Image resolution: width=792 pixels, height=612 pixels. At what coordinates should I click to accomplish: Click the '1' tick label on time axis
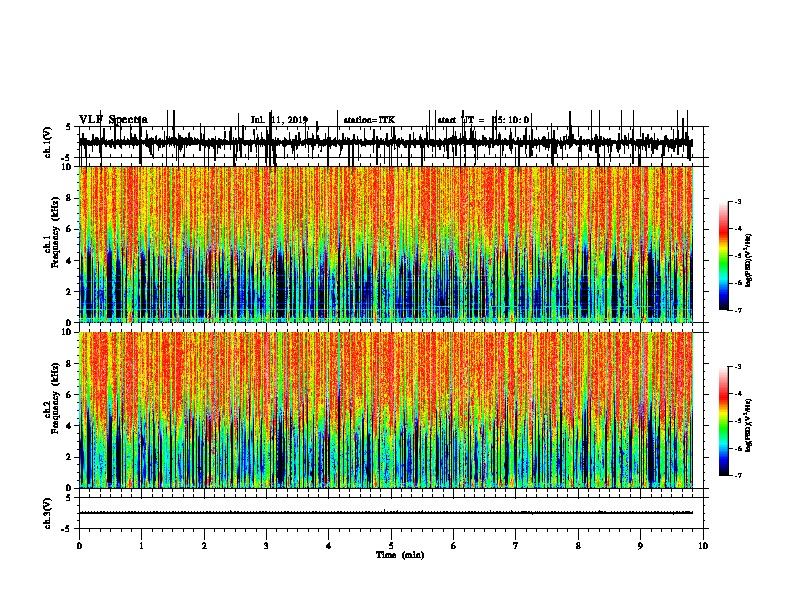click(141, 546)
